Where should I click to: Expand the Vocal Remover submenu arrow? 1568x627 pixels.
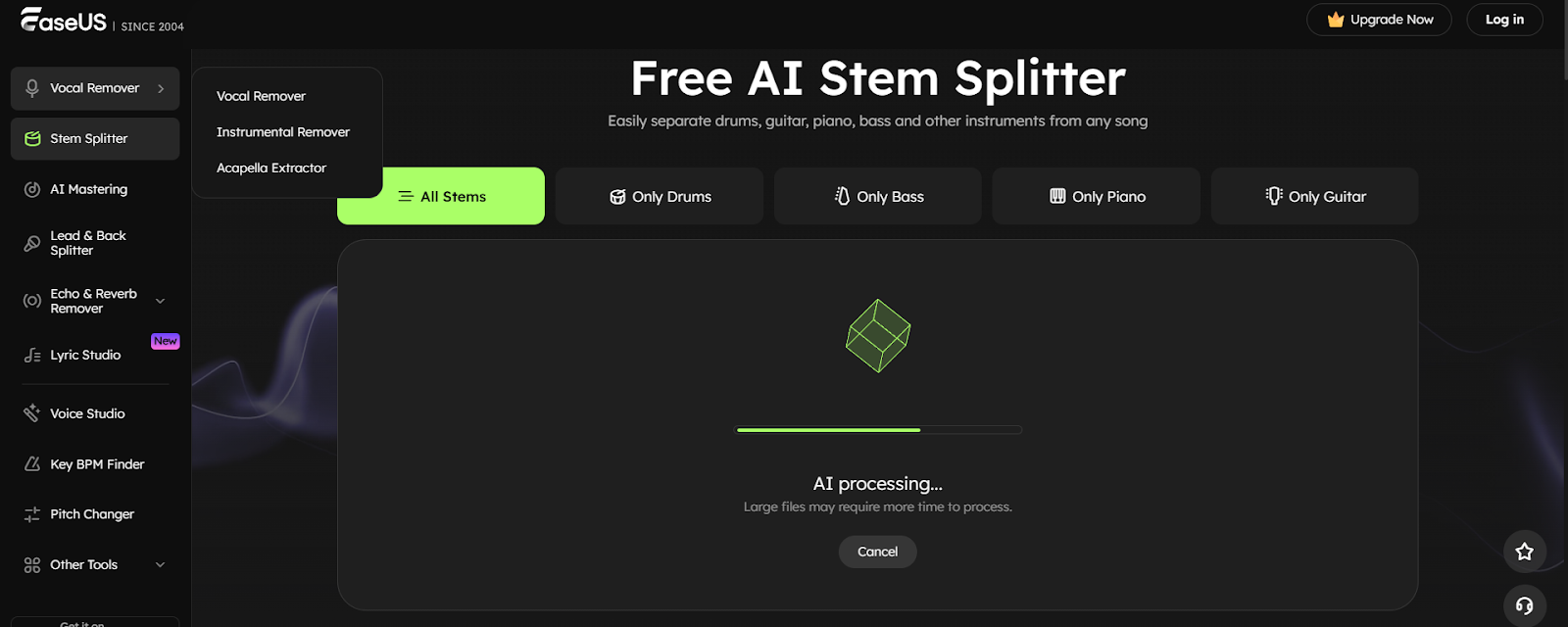pyautogui.click(x=161, y=88)
